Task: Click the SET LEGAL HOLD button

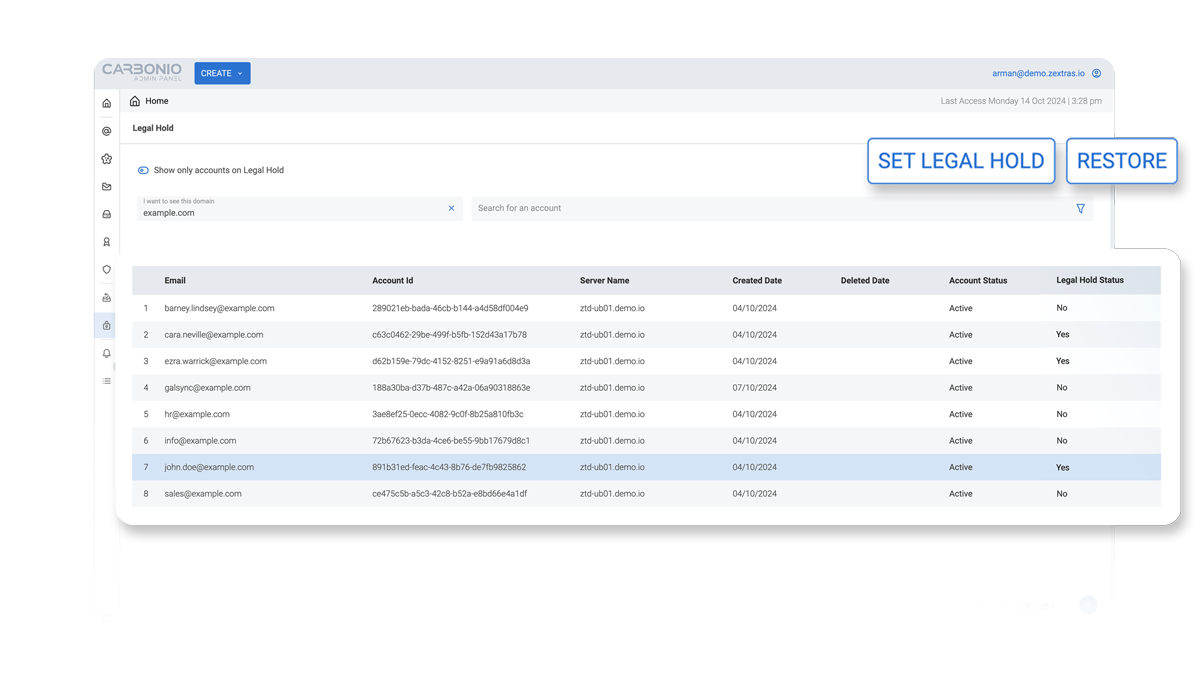Action: point(961,161)
